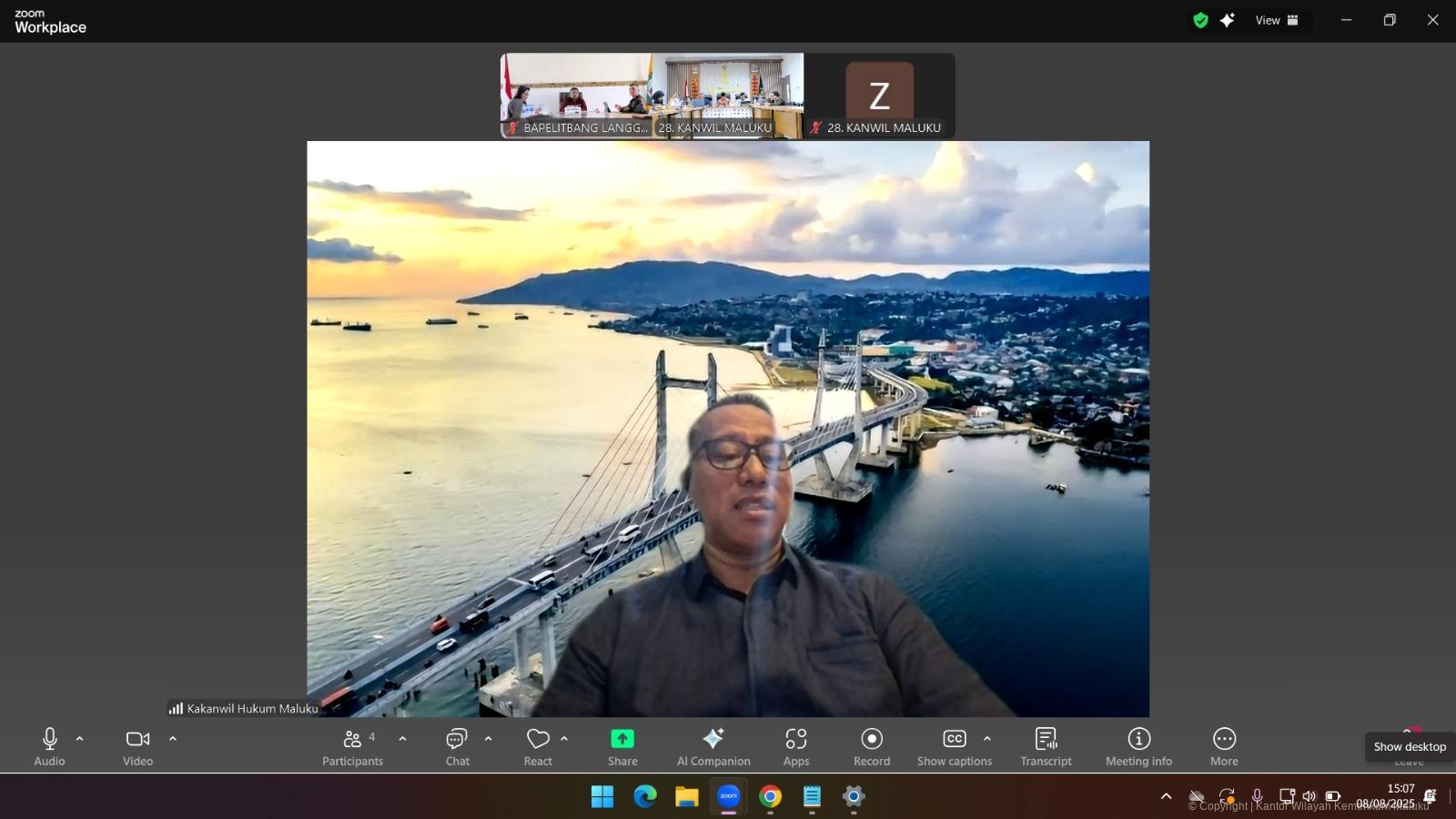Expand the Participants options arrow
Image resolution: width=1456 pixels, height=819 pixels.
coord(402,739)
